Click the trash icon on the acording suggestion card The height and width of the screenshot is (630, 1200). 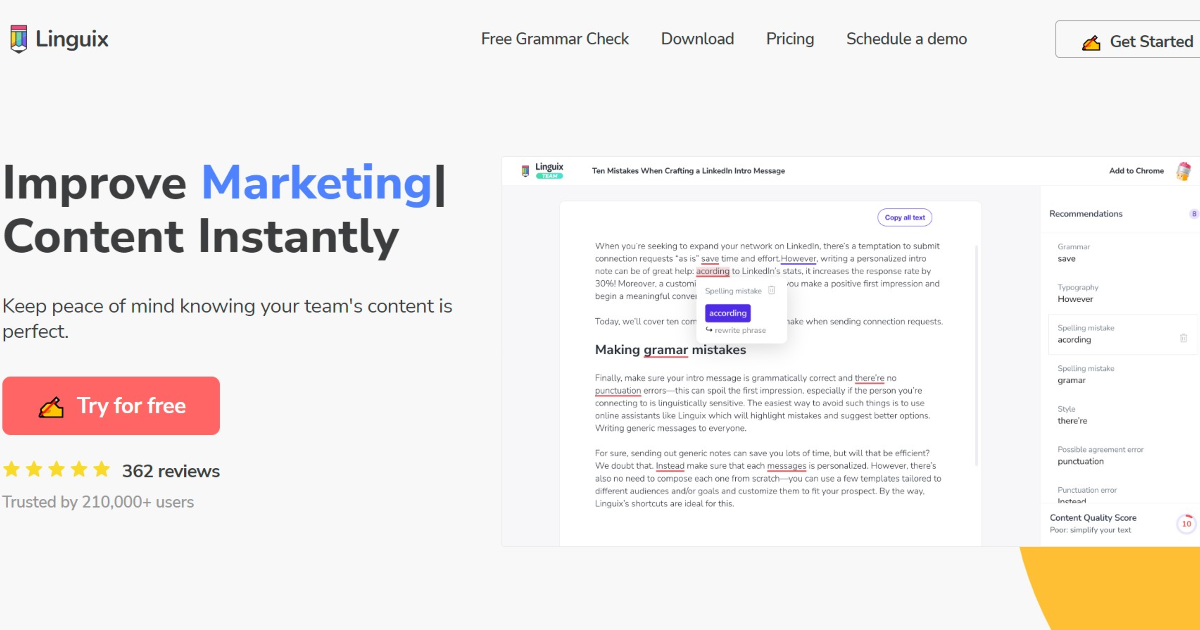pyautogui.click(x=1184, y=339)
